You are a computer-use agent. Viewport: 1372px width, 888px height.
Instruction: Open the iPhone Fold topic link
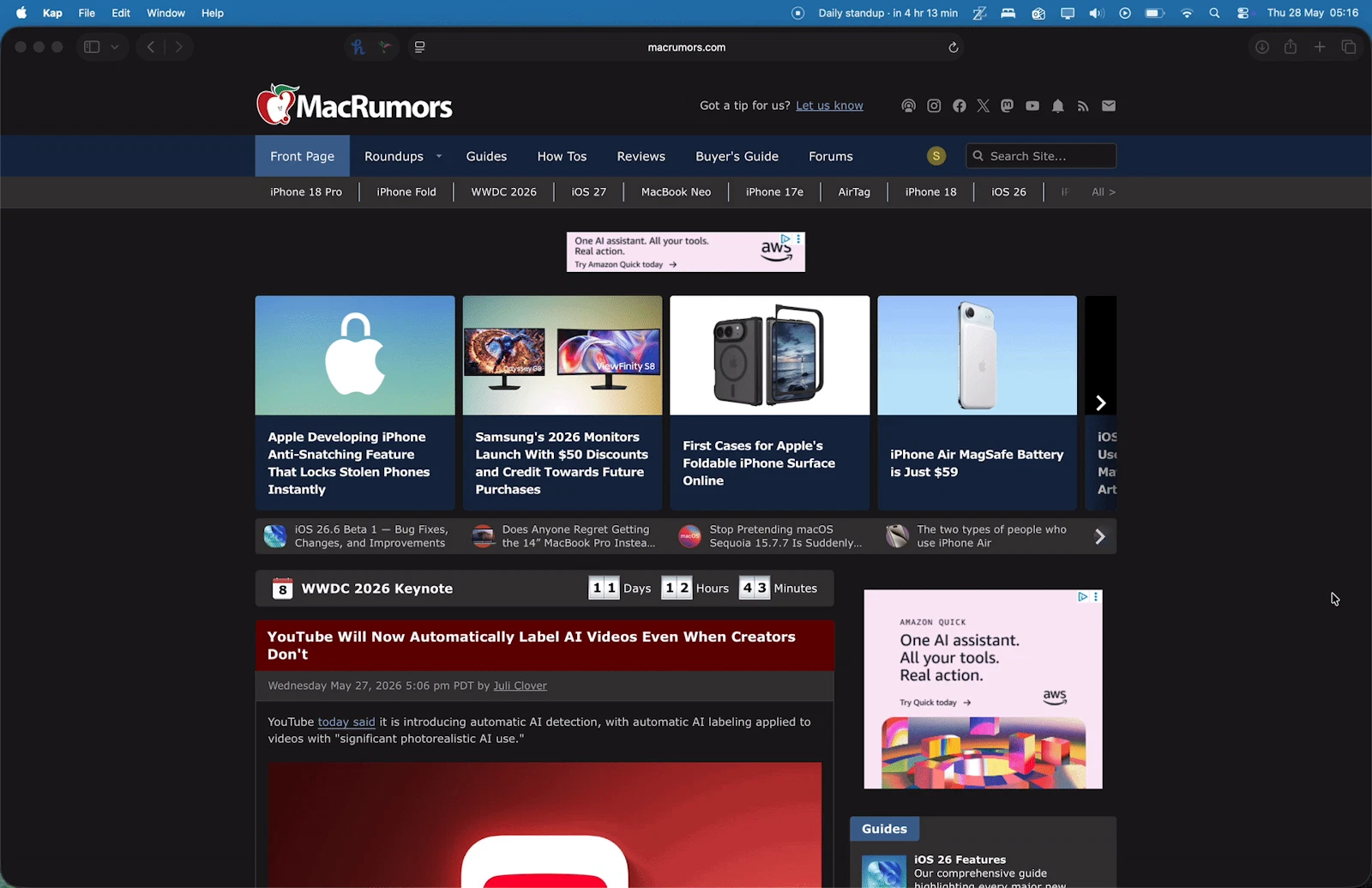tap(406, 192)
